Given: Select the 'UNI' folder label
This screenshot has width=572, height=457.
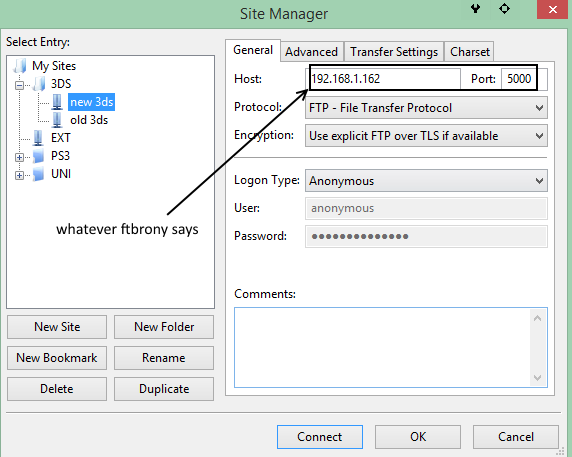Looking at the screenshot, I should pos(61,174).
